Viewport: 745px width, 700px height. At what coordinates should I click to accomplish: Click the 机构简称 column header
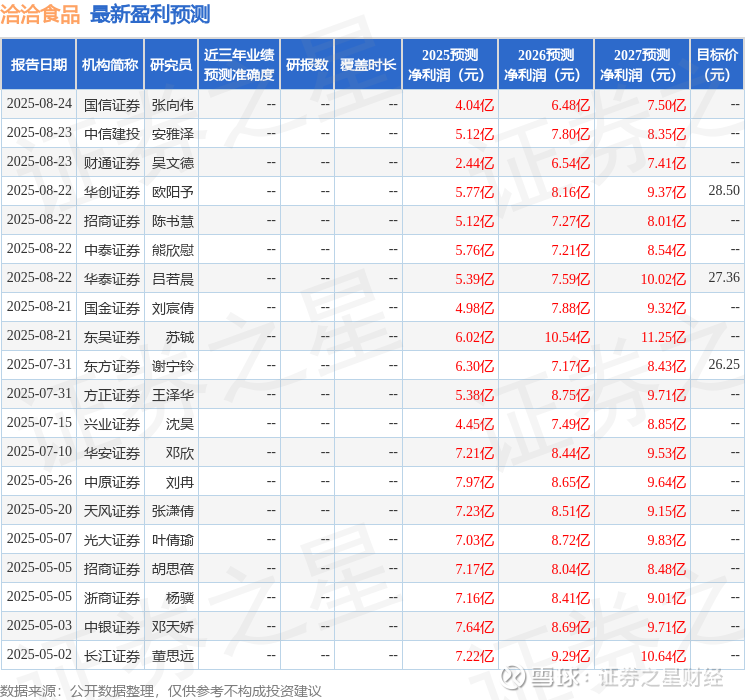[x=110, y=65]
